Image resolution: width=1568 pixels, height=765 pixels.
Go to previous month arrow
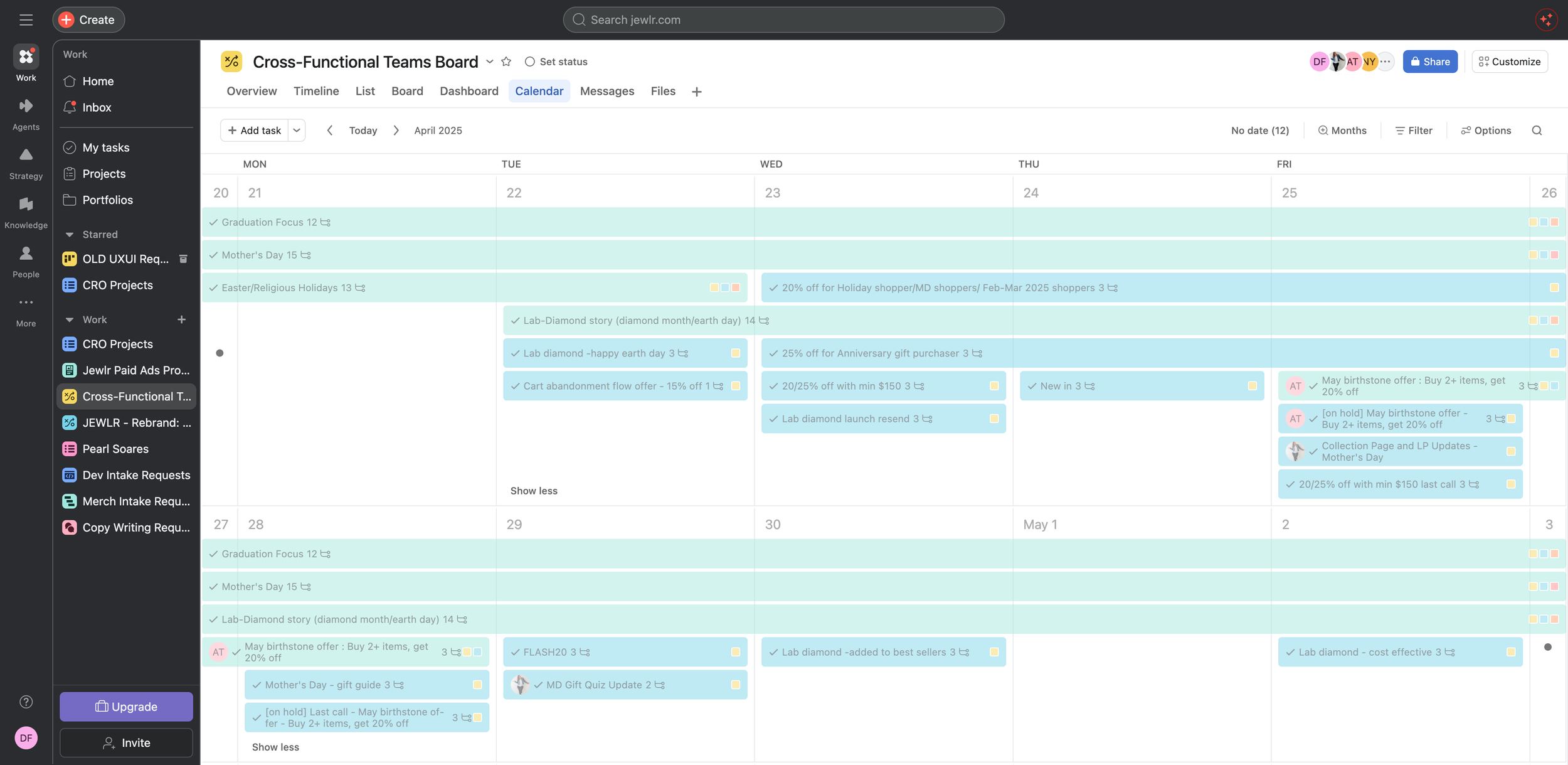click(329, 131)
